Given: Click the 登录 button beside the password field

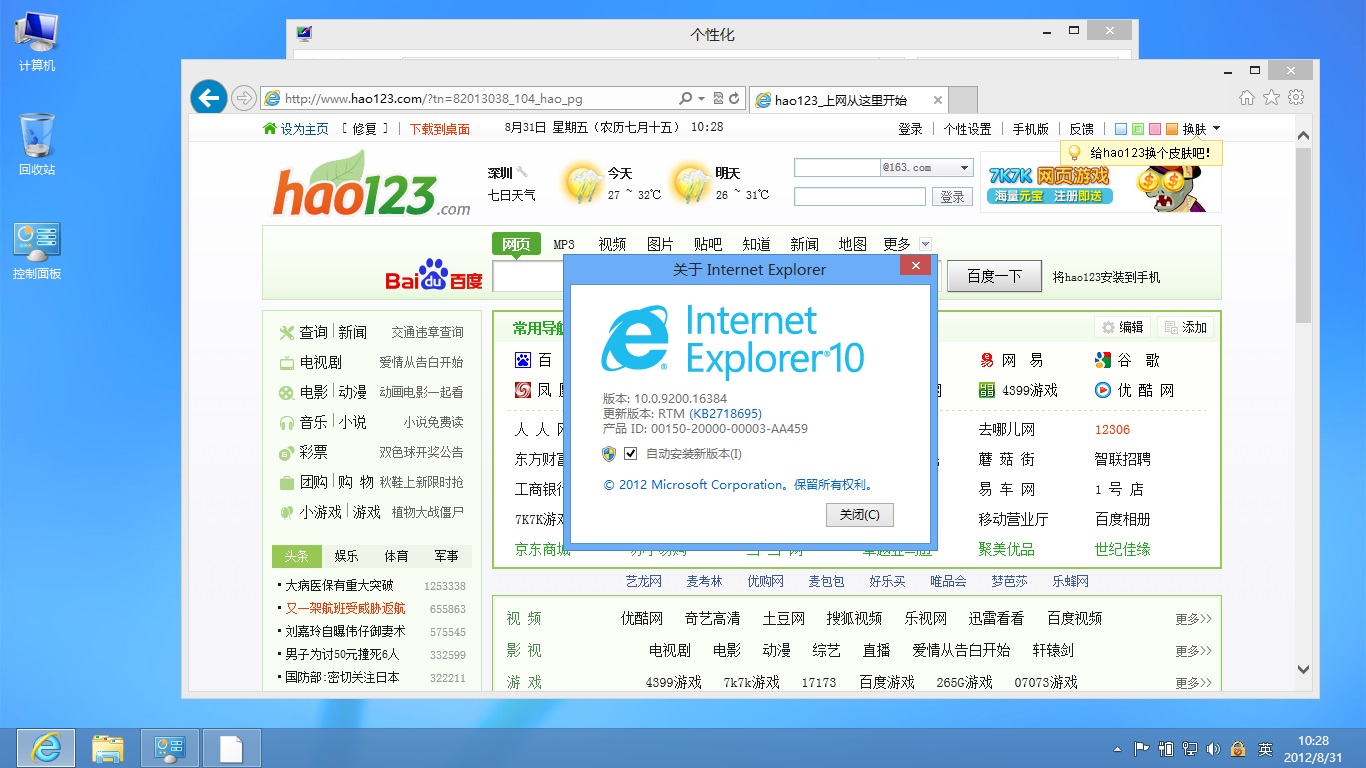Looking at the screenshot, I should (x=952, y=197).
